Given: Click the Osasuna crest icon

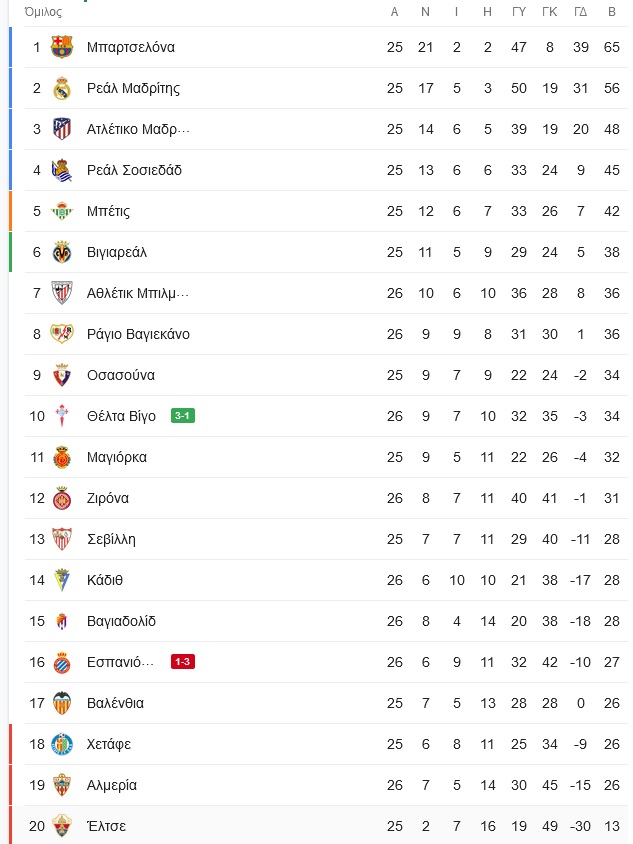Looking at the screenshot, I should point(62,375).
